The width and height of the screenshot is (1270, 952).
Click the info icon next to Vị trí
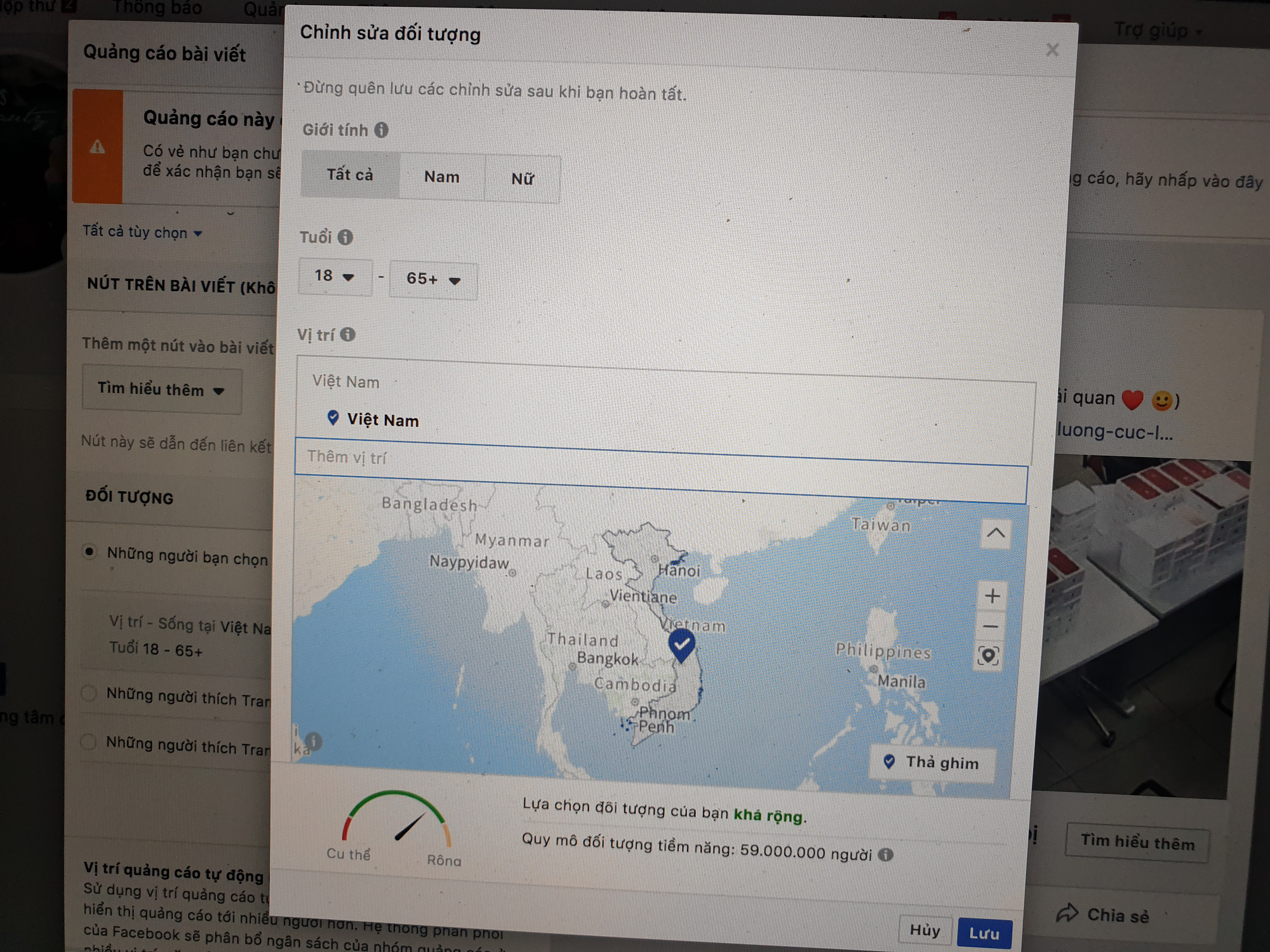[x=347, y=334]
